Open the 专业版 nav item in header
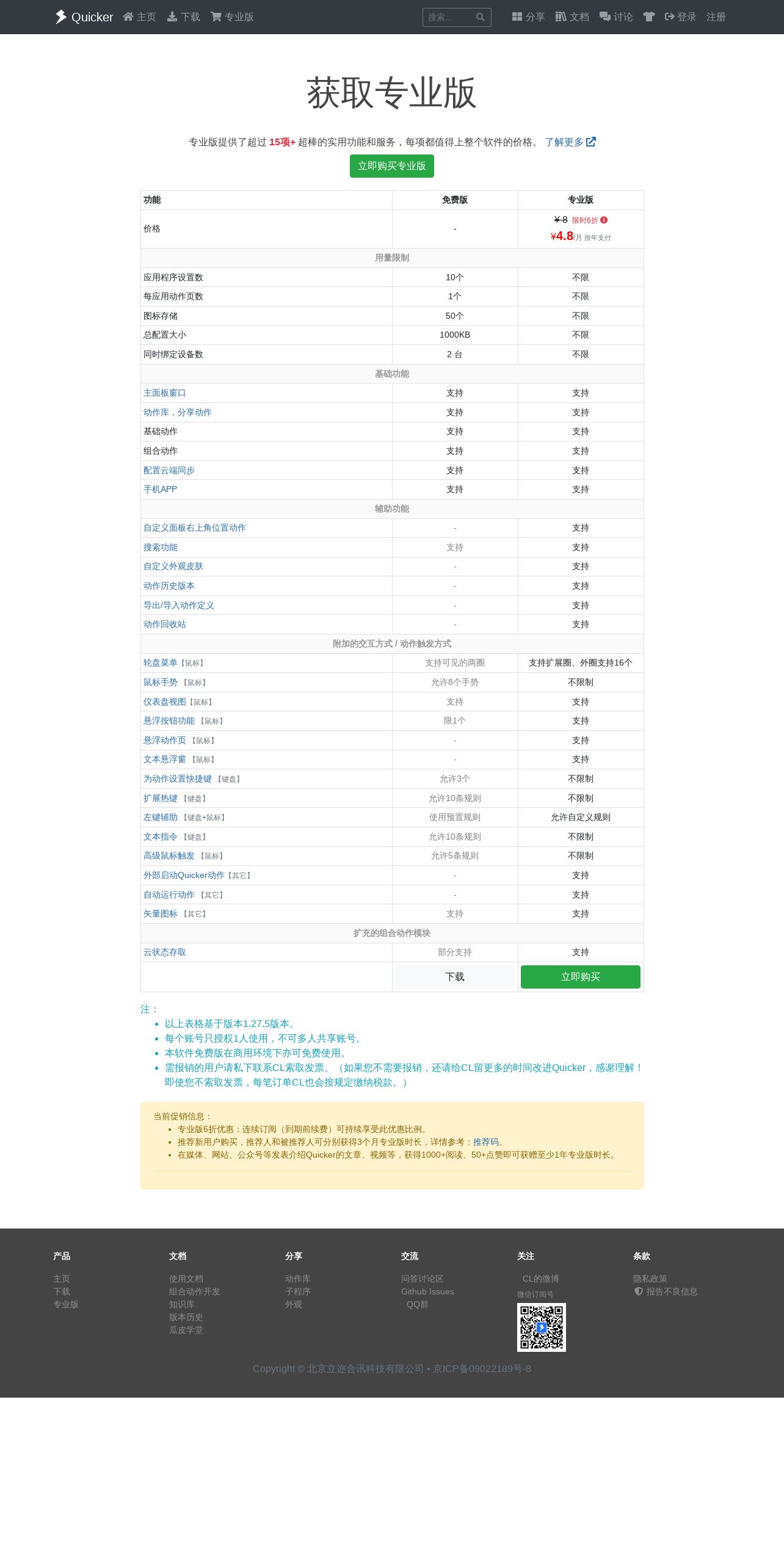784x1568 pixels. pyautogui.click(x=232, y=17)
